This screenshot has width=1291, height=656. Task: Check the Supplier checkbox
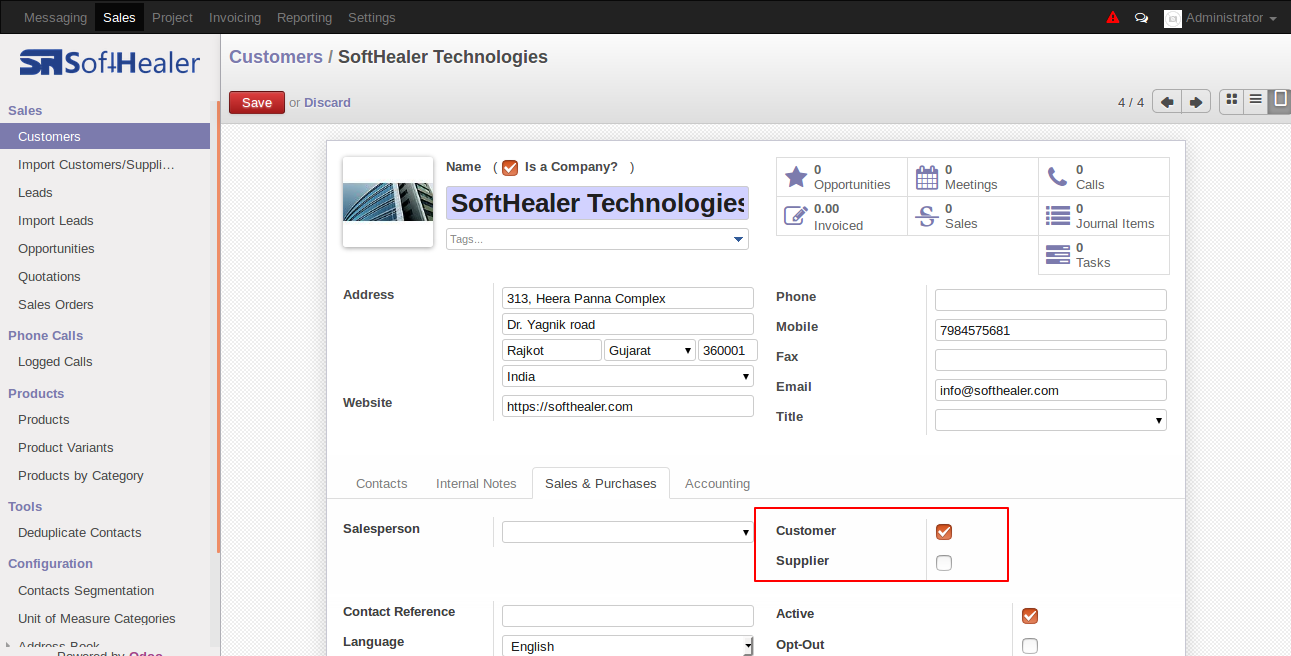click(x=944, y=563)
